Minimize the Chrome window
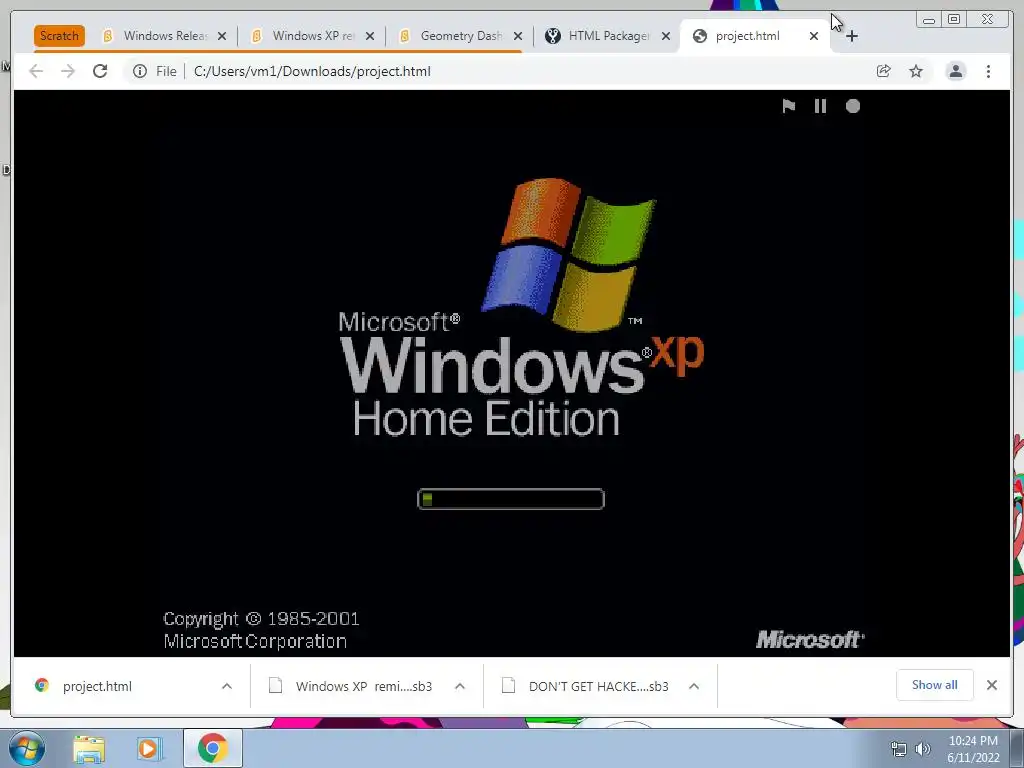The width and height of the screenshot is (1024, 768). click(x=929, y=20)
